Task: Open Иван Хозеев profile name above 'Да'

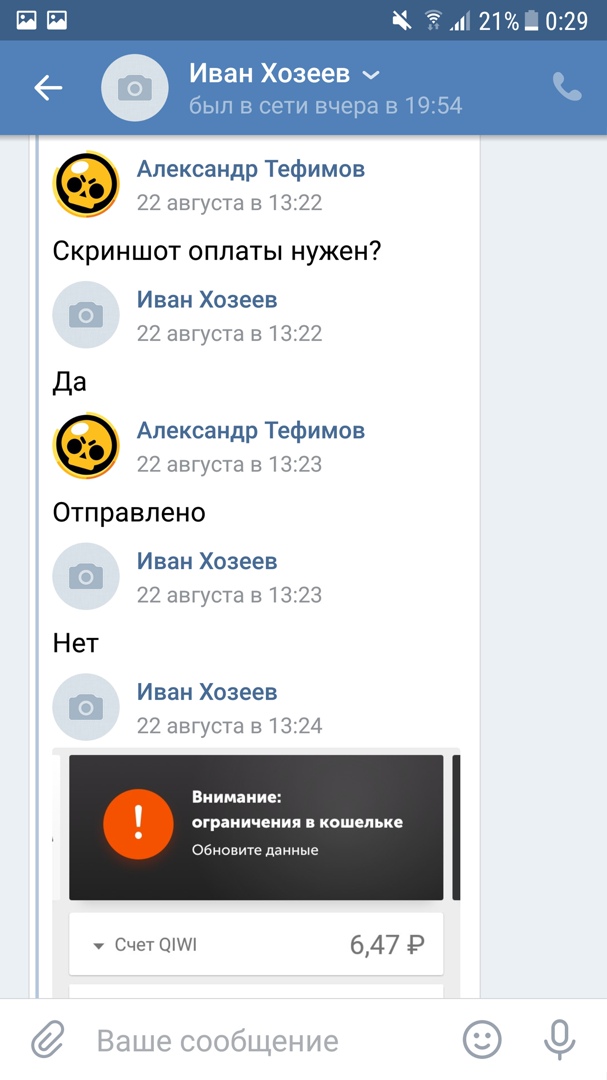Action: pos(207,300)
